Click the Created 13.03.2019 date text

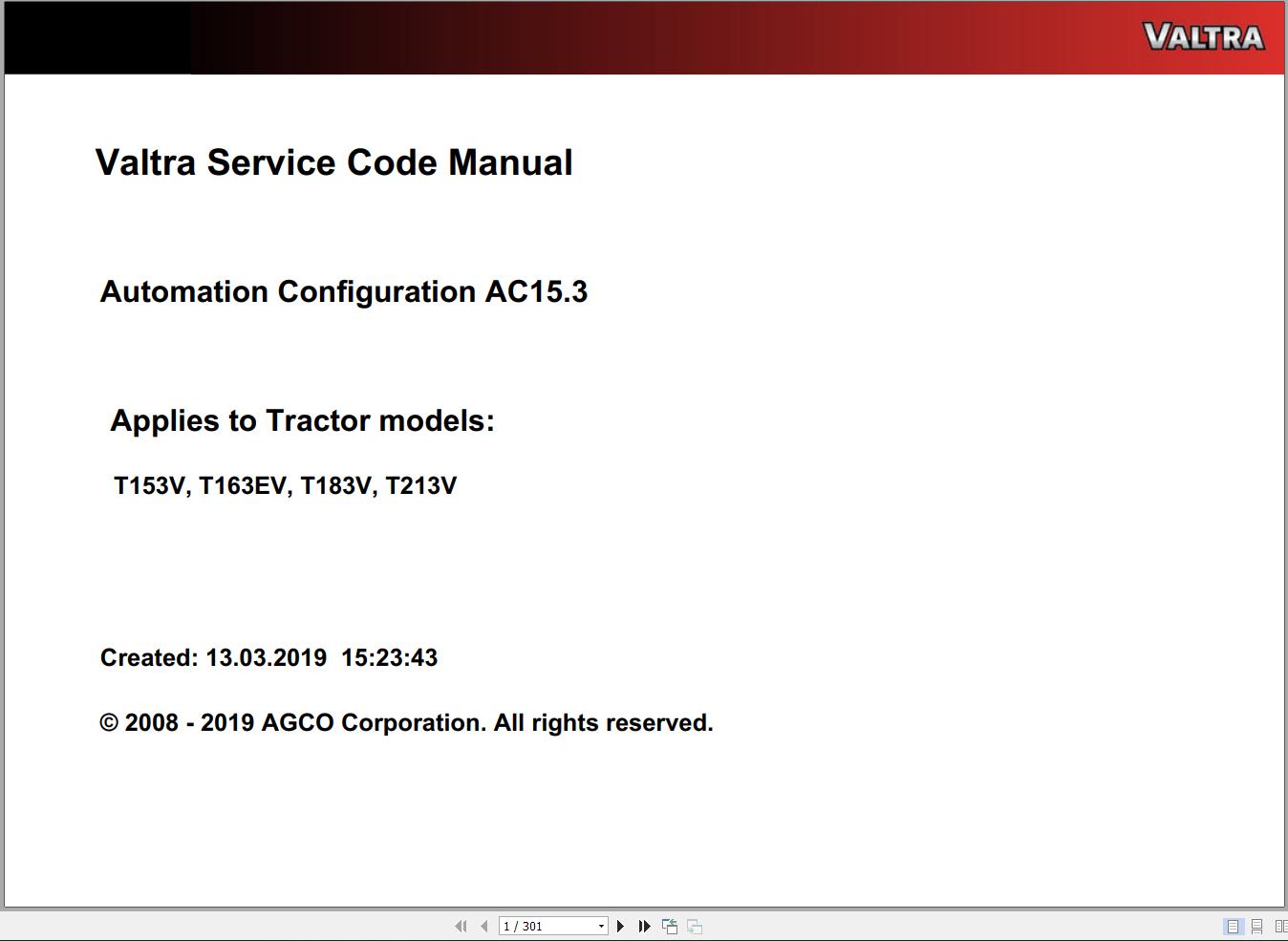click(x=268, y=657)
